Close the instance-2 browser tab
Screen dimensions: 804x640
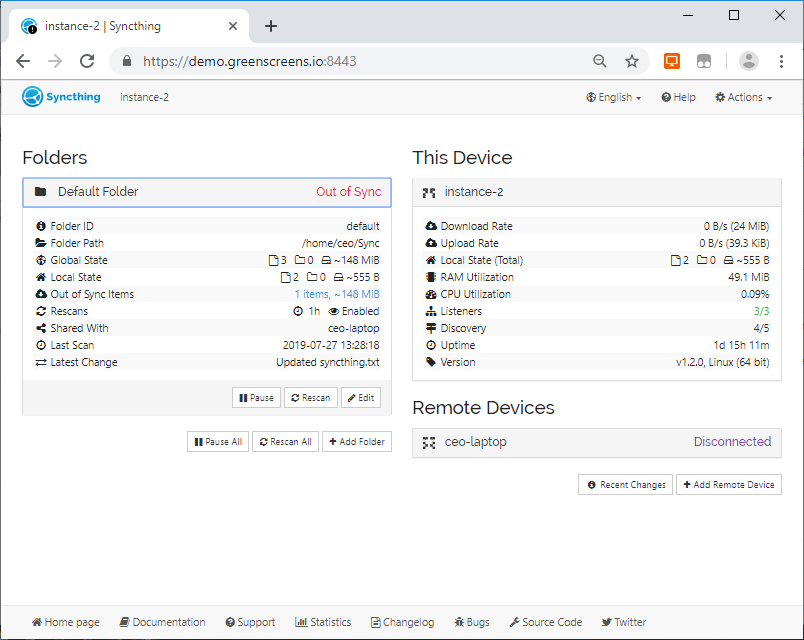click(x=233, y=26)
